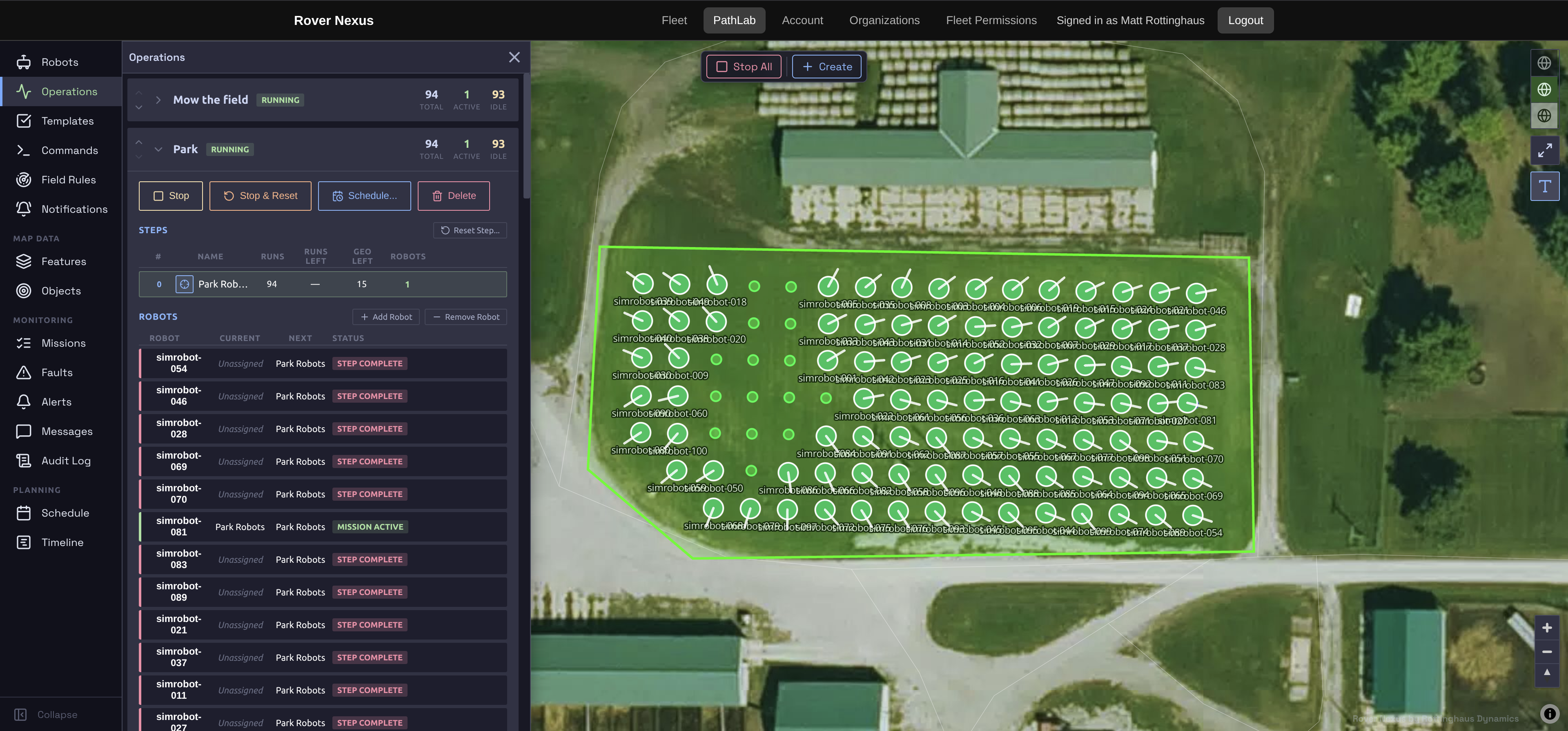Click the Create button
This screenshot has height=731, width=1568.
click(x=826, y=66)
